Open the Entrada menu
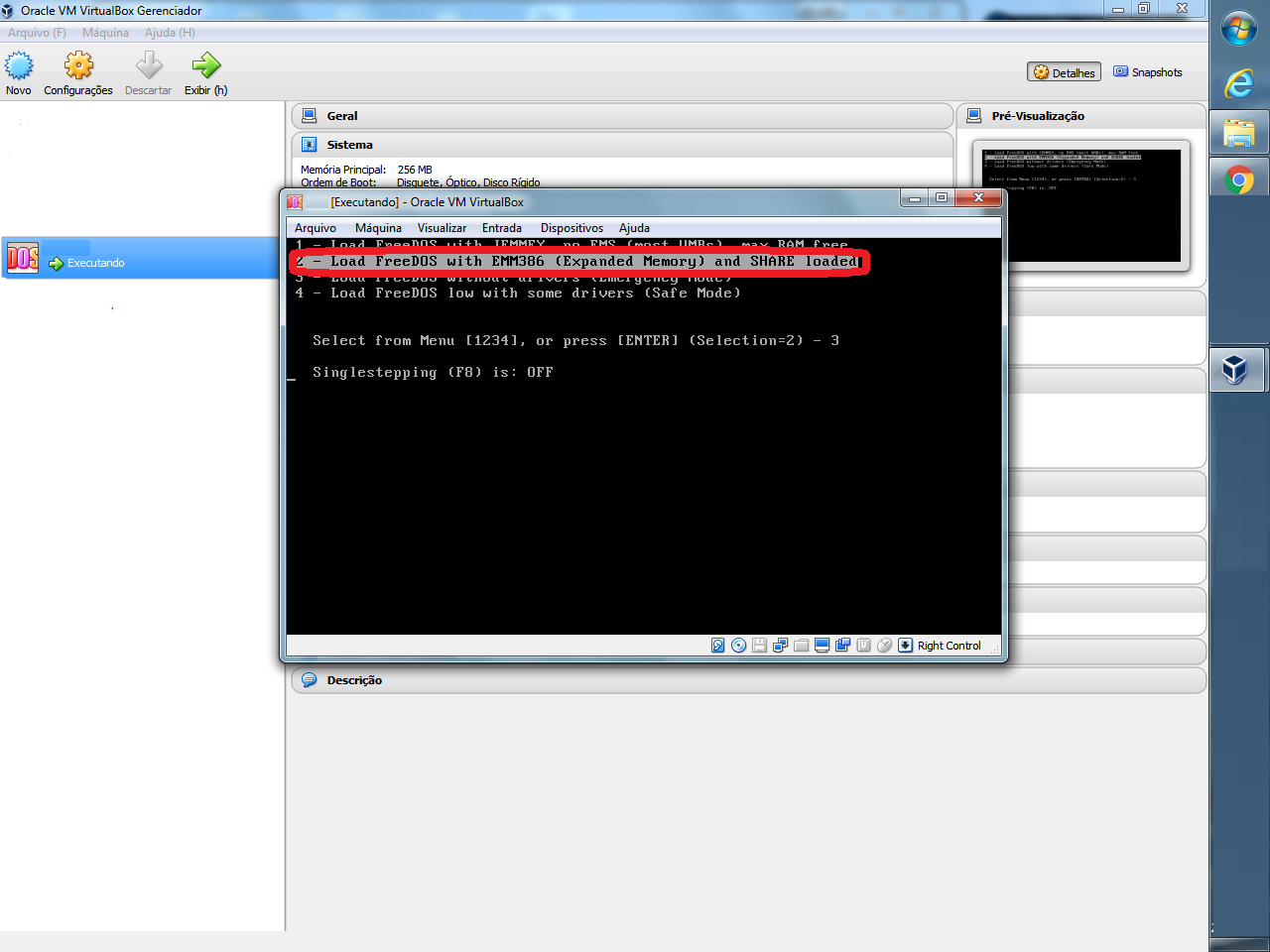The width and height of the screenshot is (1270, 952). [x=502, y=228]
